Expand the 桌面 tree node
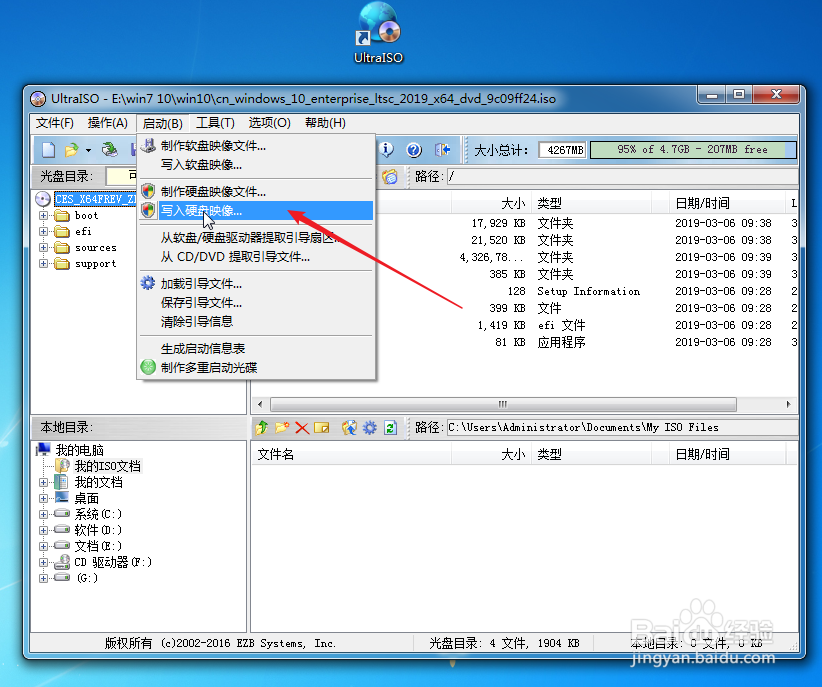 click(x=44, y=498)
